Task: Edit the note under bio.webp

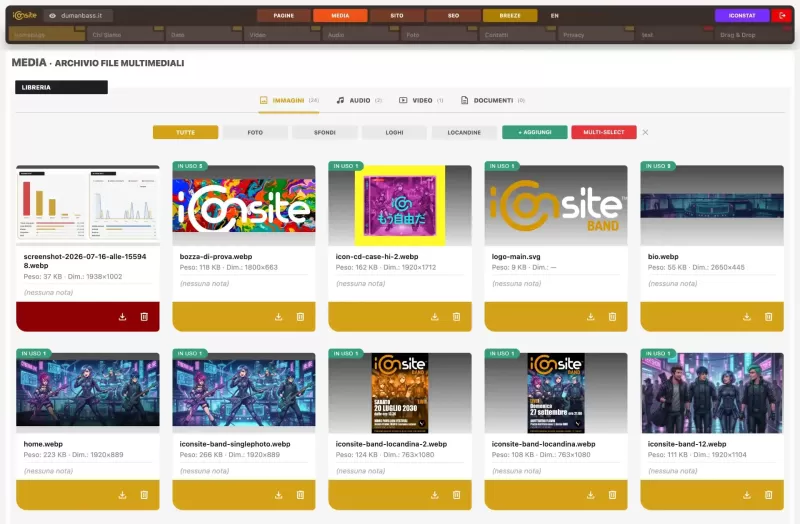Action: (x=712, y=284)
